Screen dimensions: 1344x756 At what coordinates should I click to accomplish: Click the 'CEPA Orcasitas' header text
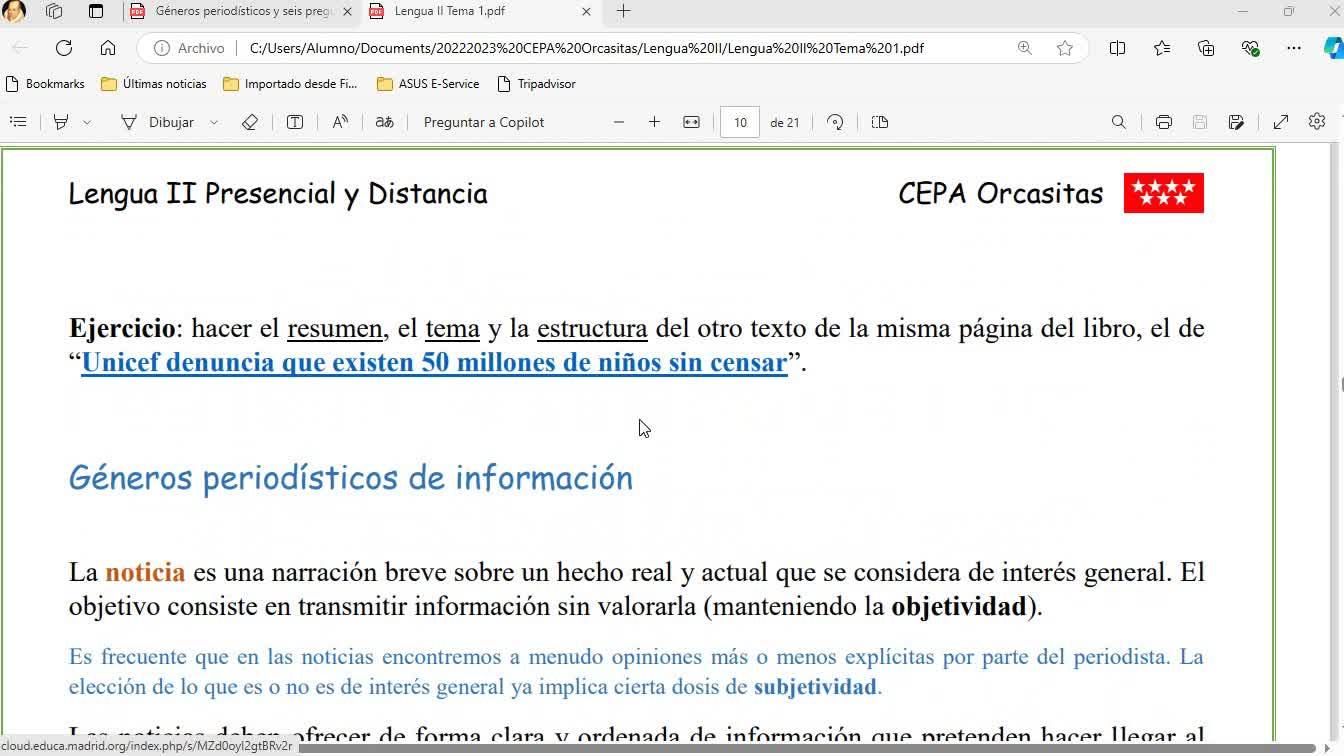click(x=1001, y=193)
